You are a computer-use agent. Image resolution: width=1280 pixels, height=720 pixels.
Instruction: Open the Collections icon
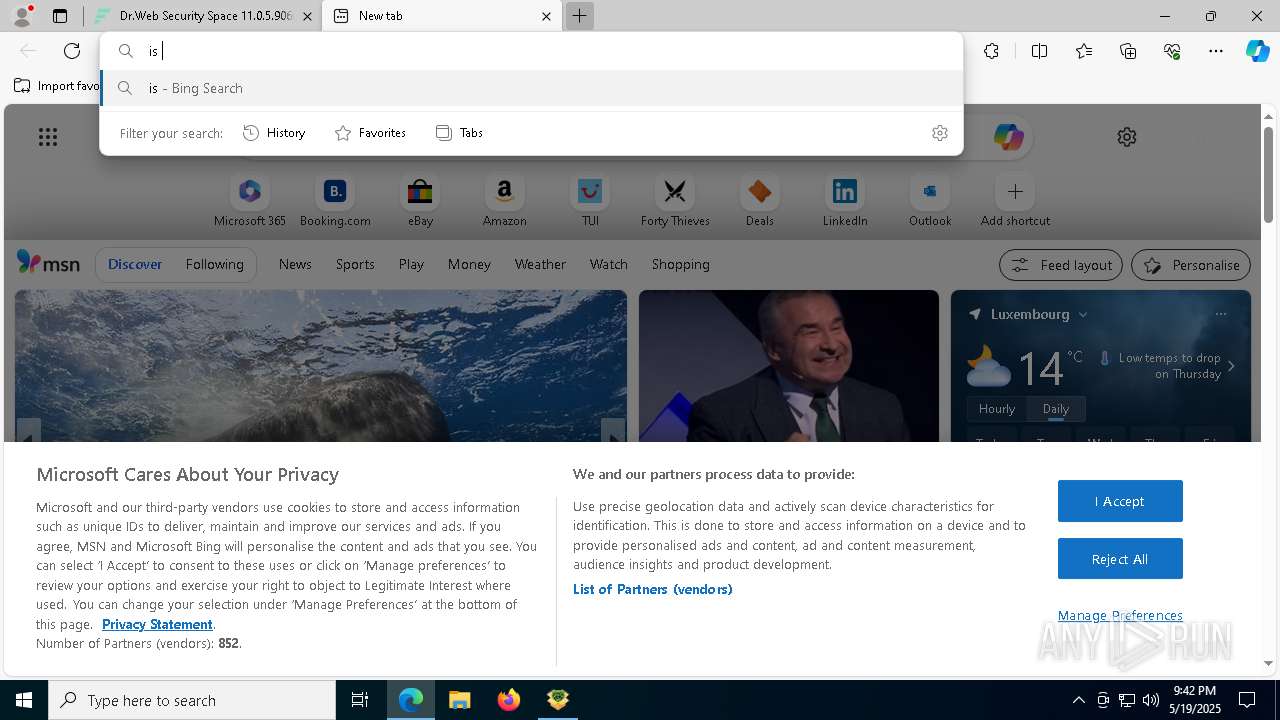(x=1128, y=51)
